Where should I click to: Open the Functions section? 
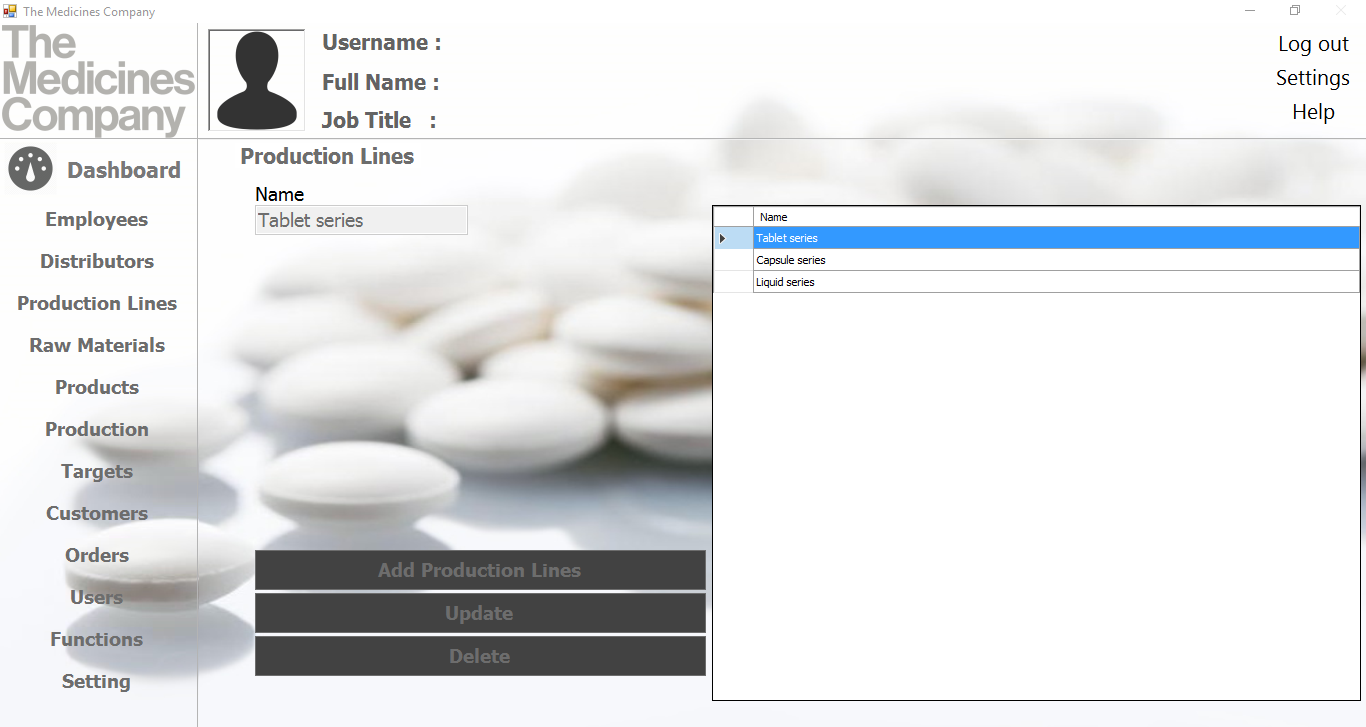point(97,639)
